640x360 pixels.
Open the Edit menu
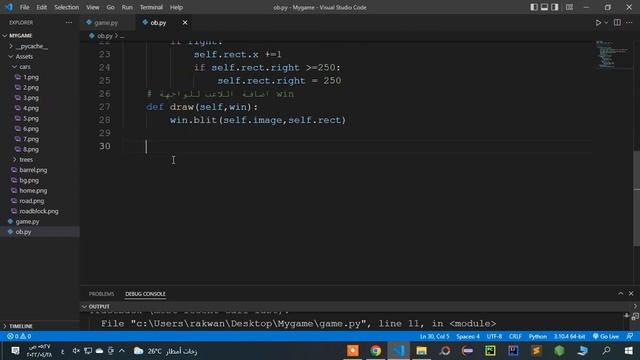[41, 7]
